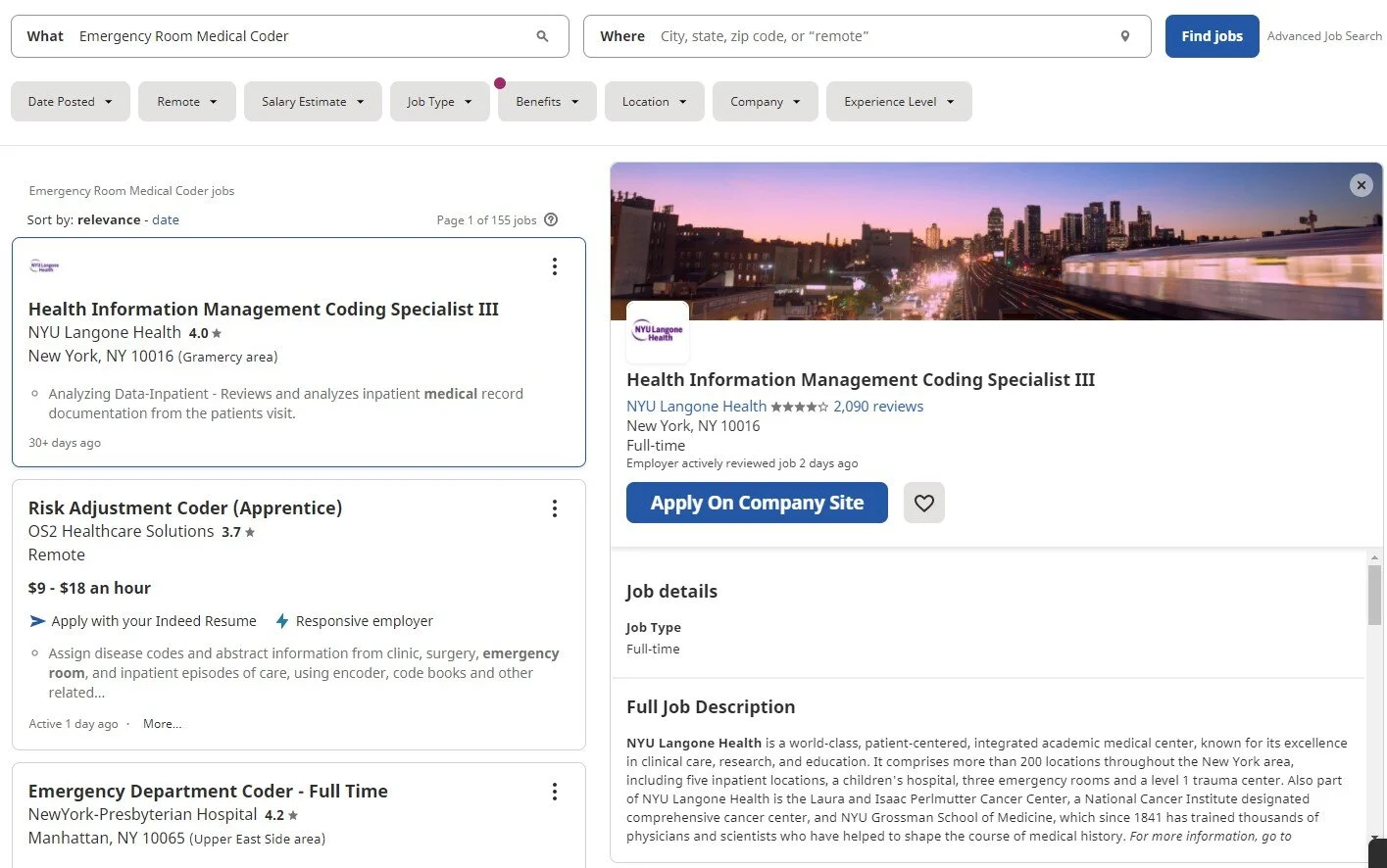Click the help question-mark icon beside the page count
The width and height of the screenshot is (1387, 868).
click(x=551, y=219)
